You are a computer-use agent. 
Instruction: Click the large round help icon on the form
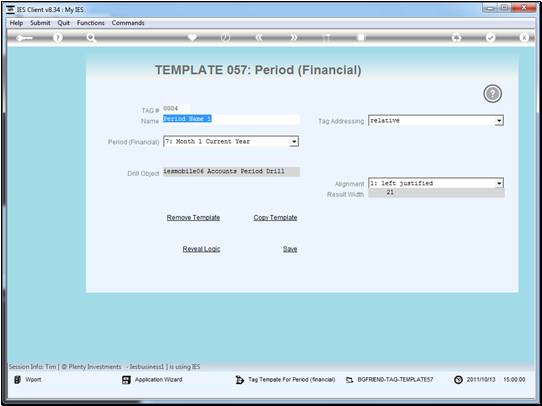[492, 94]
